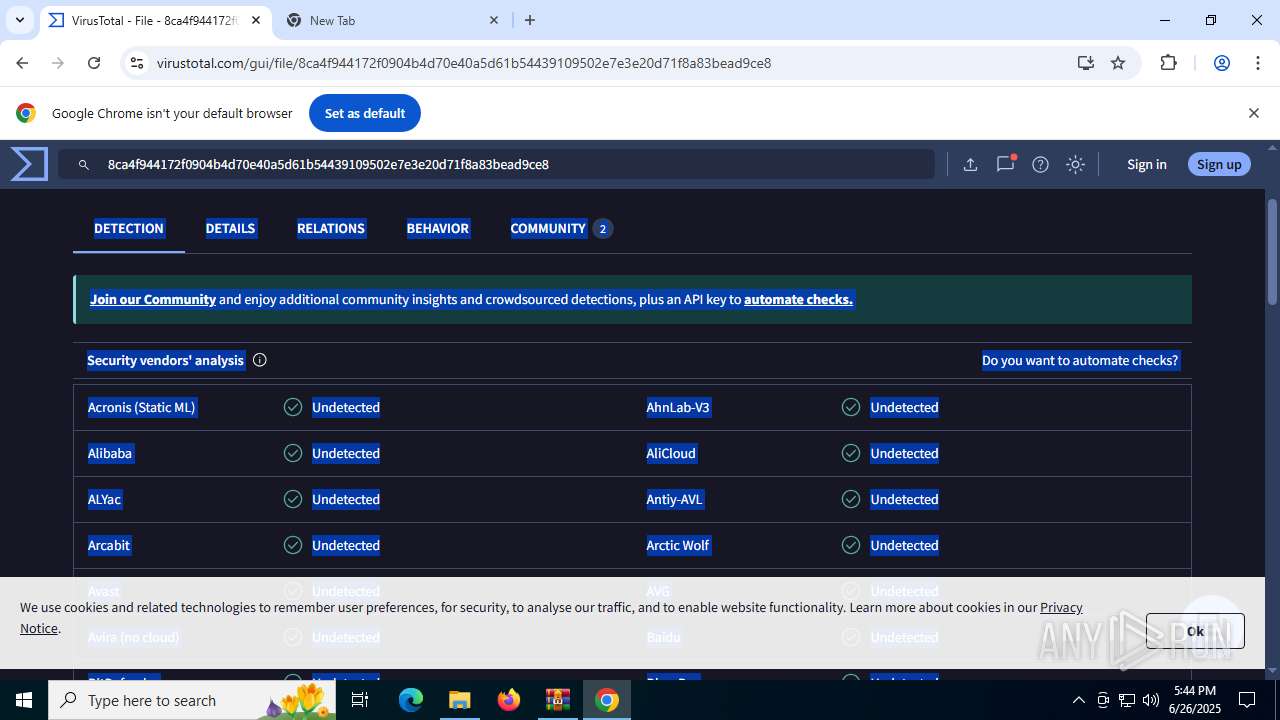Open Firefox from the taskbar
Image resolution: width=1280 pixels, height=720 pixels.
tap(509, 700)
